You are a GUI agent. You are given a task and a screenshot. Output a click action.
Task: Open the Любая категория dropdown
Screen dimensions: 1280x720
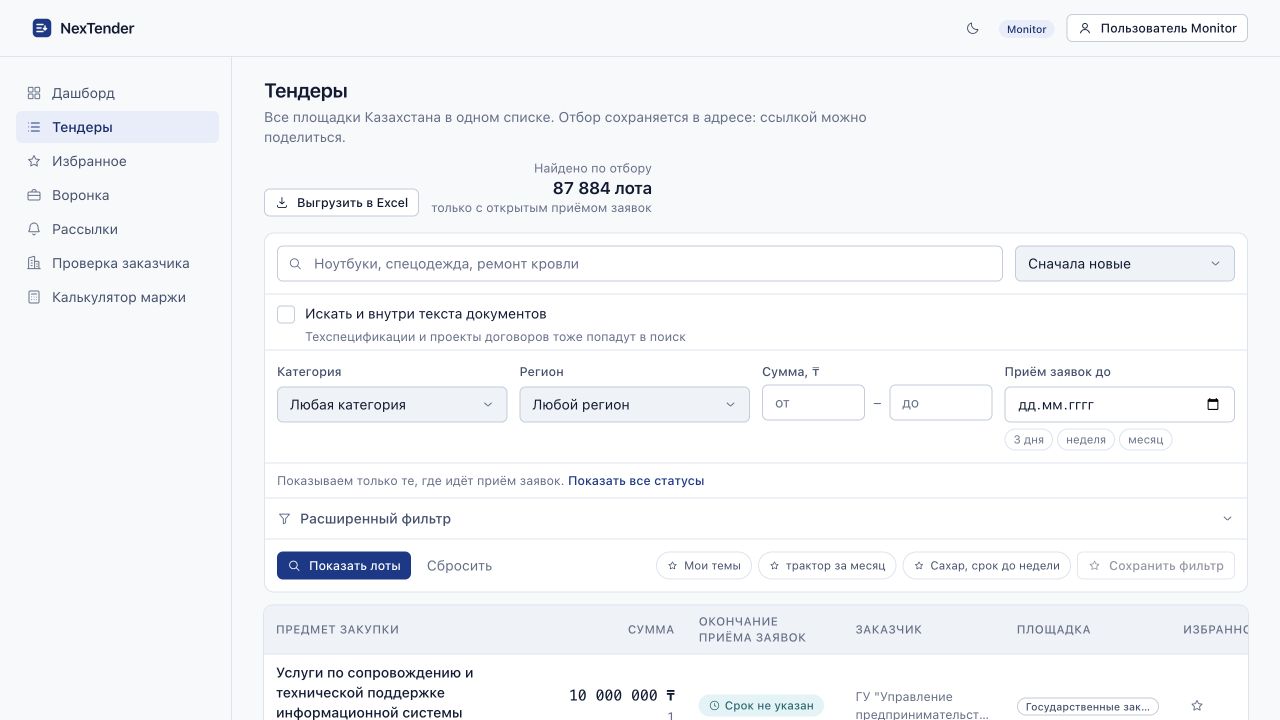click(x=392, y=405)
